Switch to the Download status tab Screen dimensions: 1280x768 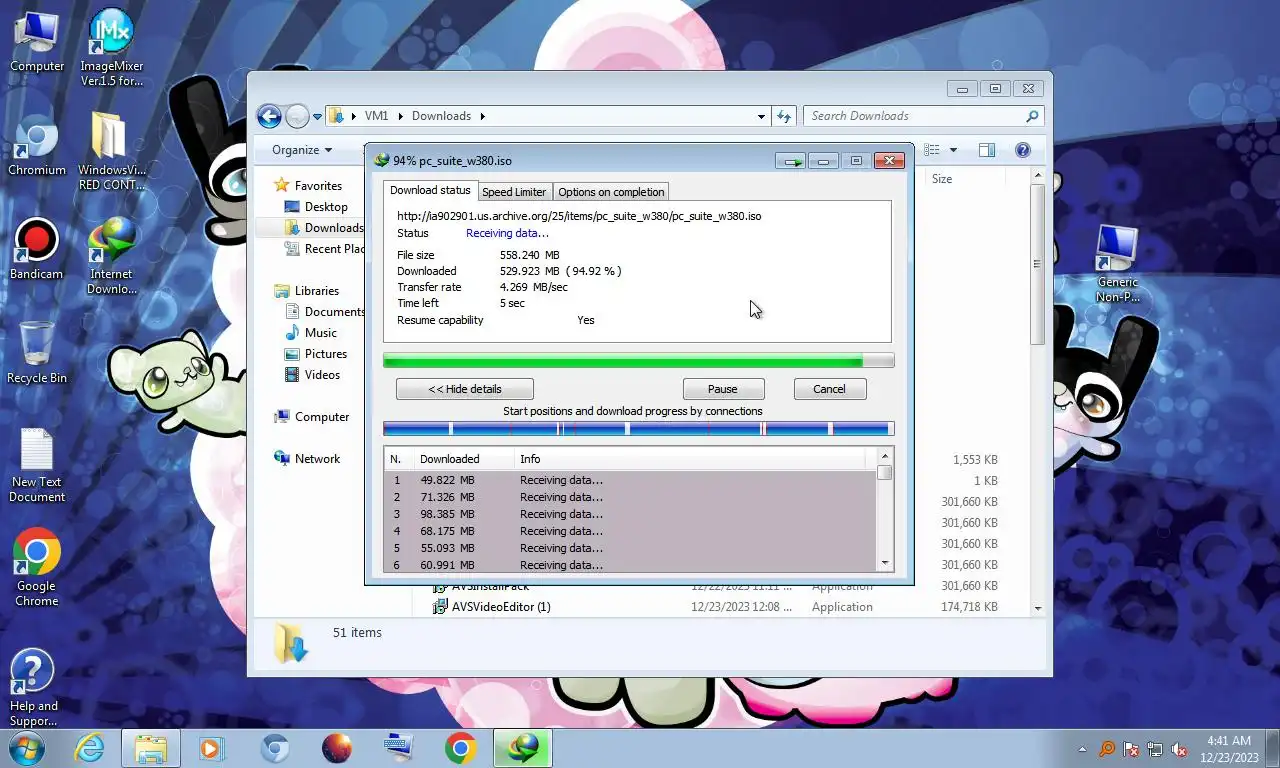(430, 190)
